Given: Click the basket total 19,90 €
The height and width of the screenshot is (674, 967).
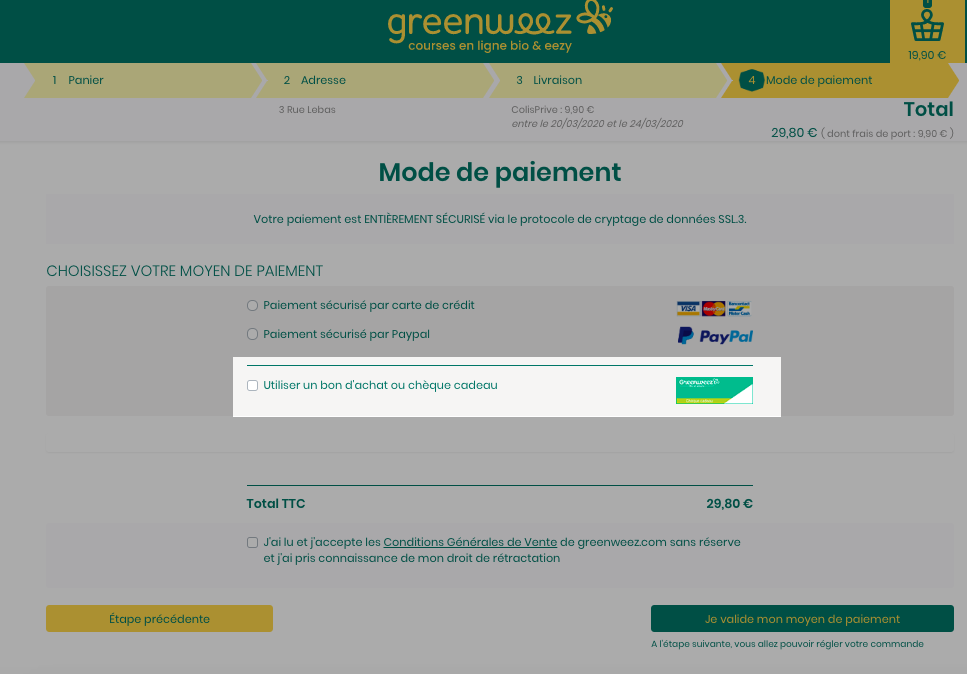Looking at the screenshot, I should tap(927, 55).
